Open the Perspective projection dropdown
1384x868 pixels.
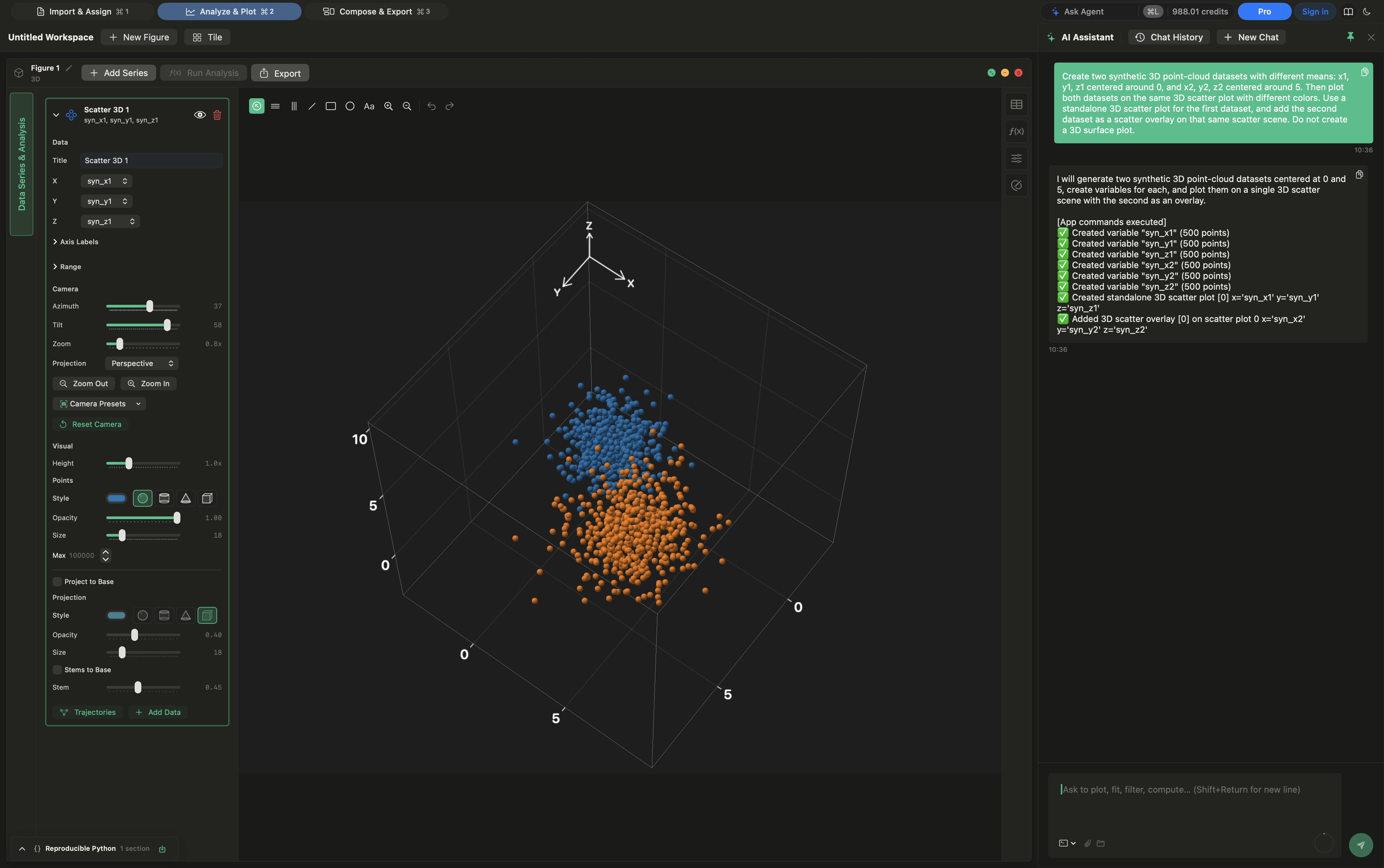tap(142, 363)
